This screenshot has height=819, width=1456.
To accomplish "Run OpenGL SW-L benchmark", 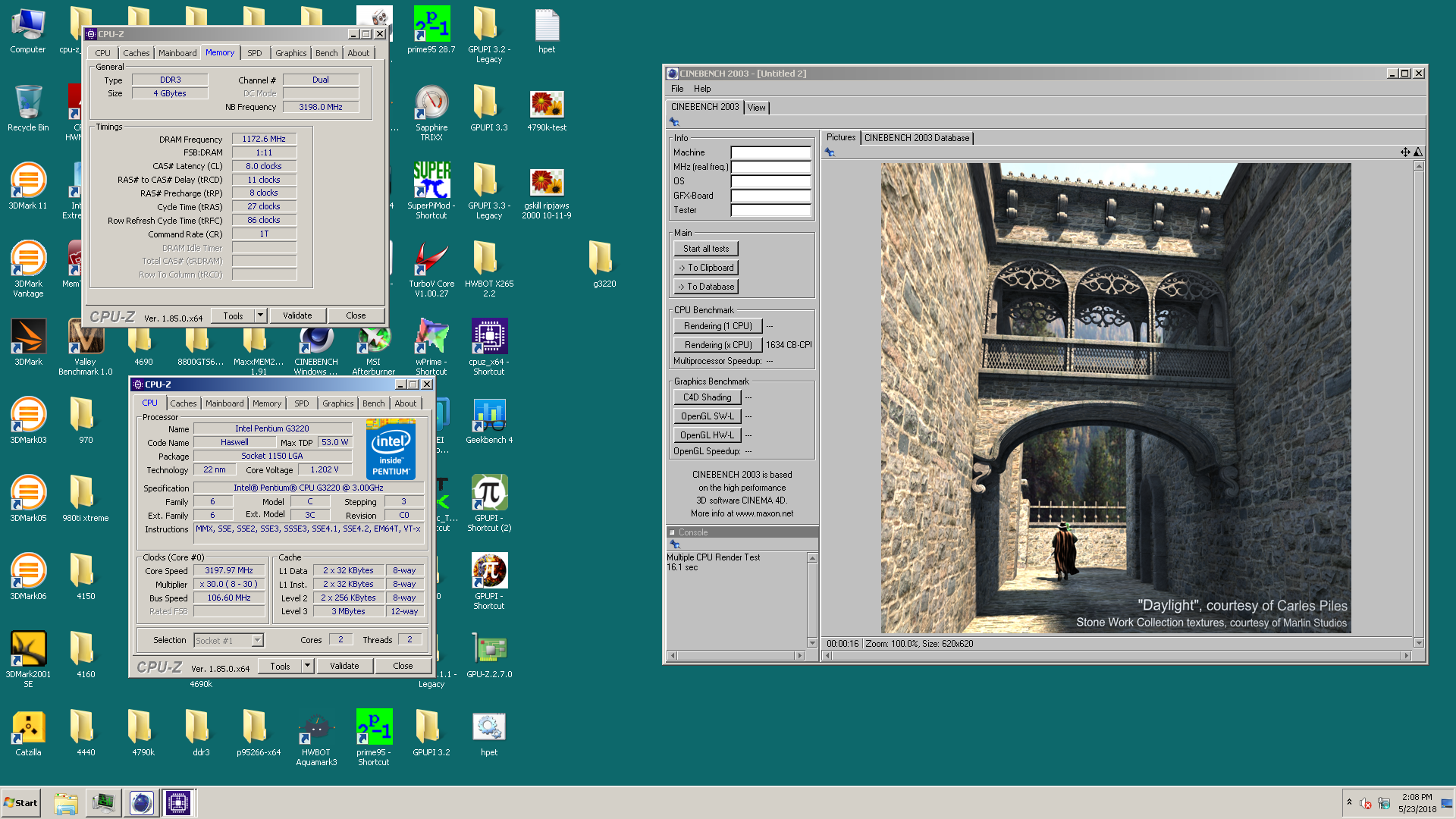I will click(708, 416).
